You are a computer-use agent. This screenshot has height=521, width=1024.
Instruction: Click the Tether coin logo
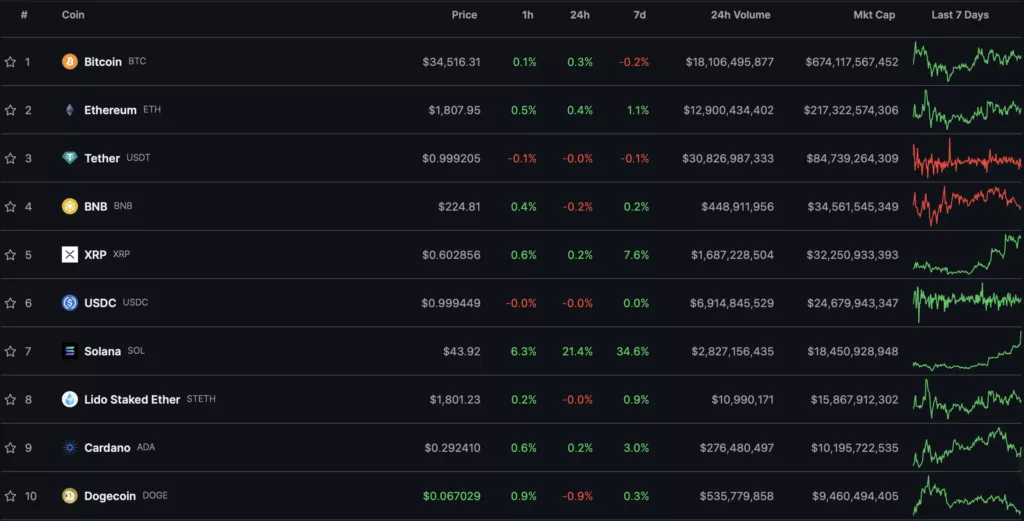pos(70,158)
